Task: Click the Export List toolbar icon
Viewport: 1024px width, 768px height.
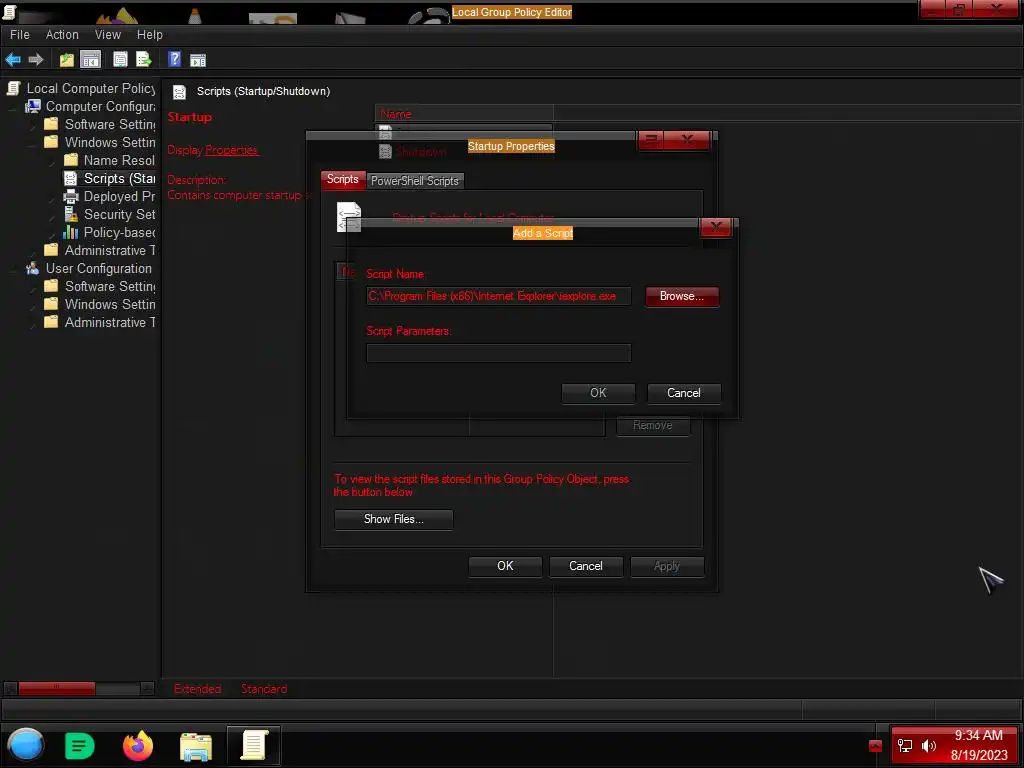Action: click(x=144, y=60)
